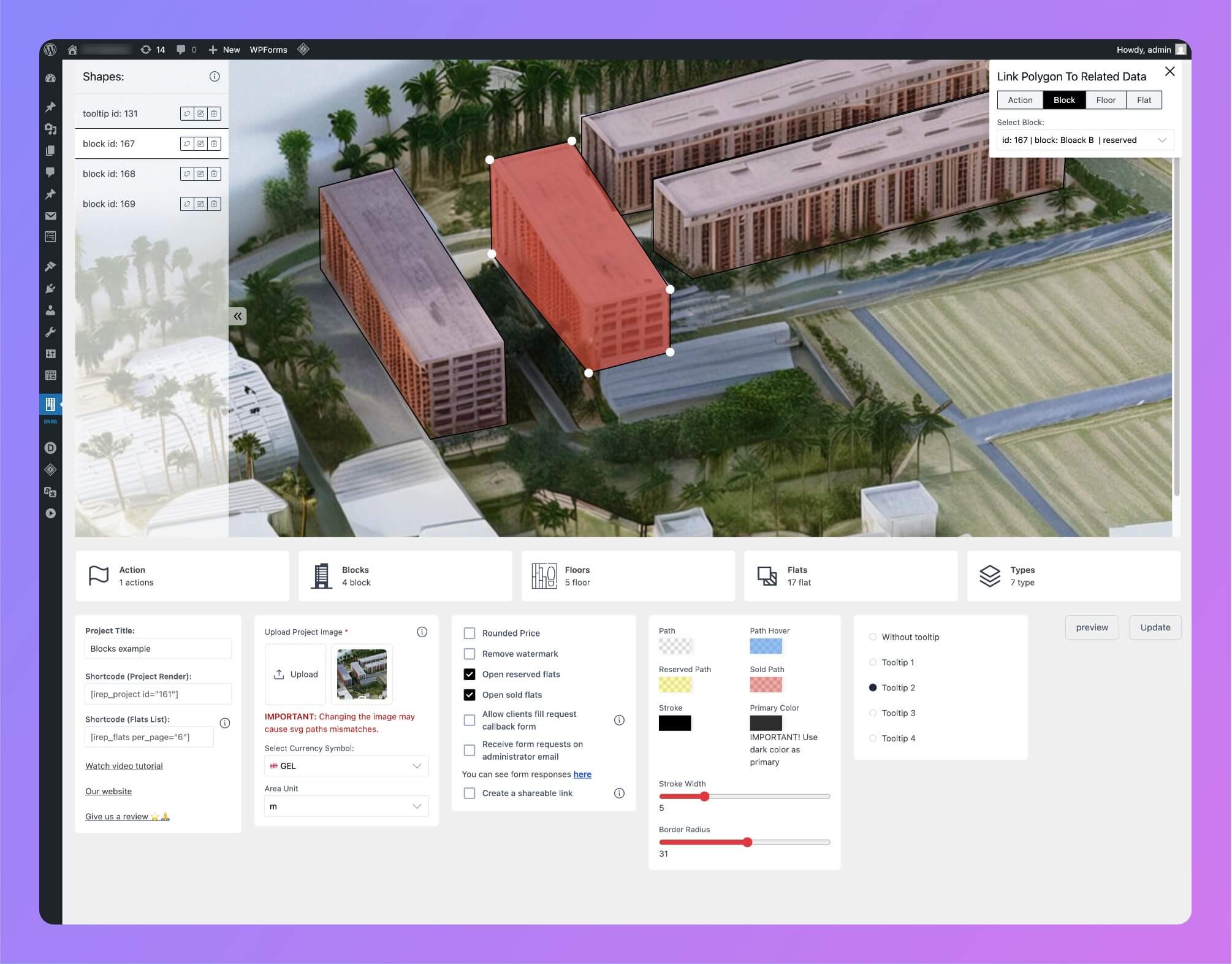1232x964 pixels.
Task: Click the WordPress logo in the admin bar
Action: point(51,50)
